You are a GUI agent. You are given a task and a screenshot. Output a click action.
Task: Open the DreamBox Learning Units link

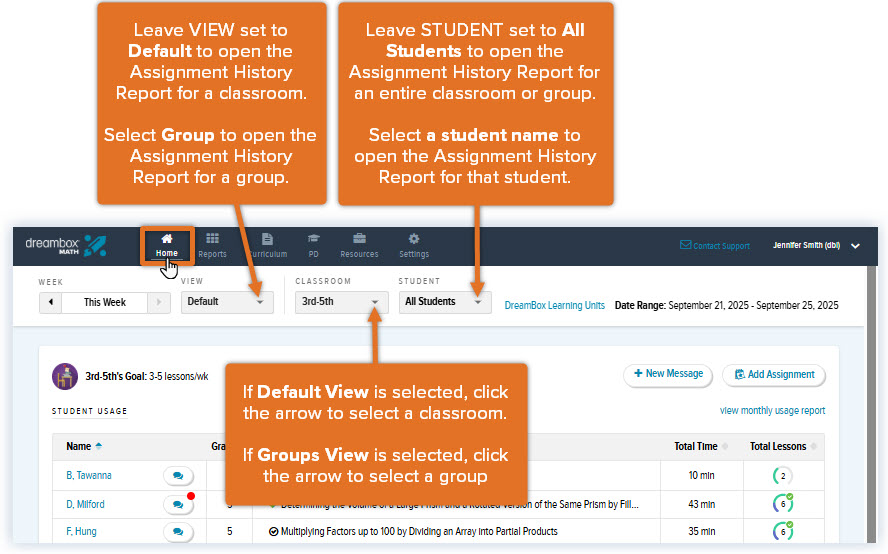click(x=554, y=305)
